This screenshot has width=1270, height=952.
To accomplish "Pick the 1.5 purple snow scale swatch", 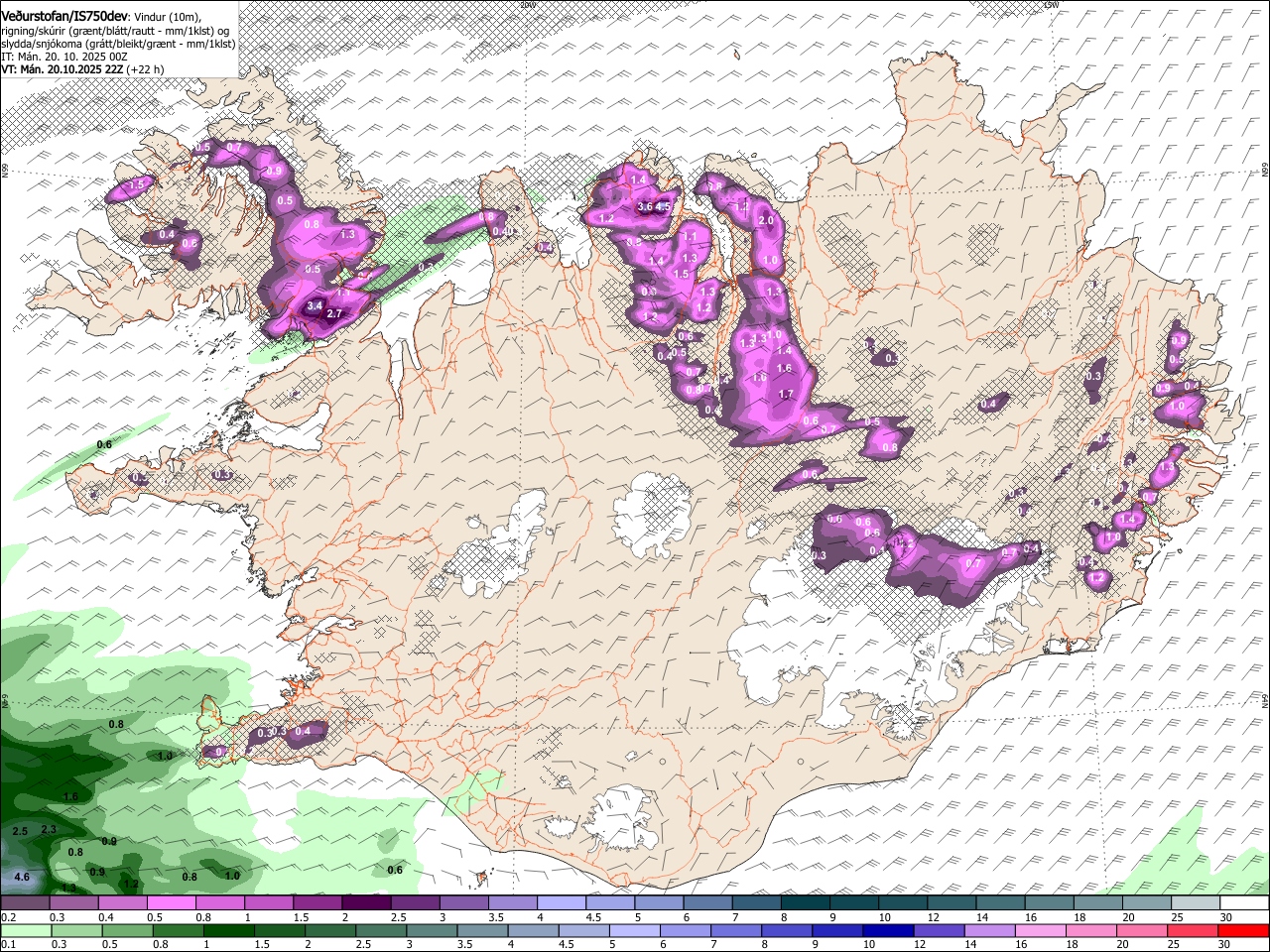I will [x=317, y=903].
